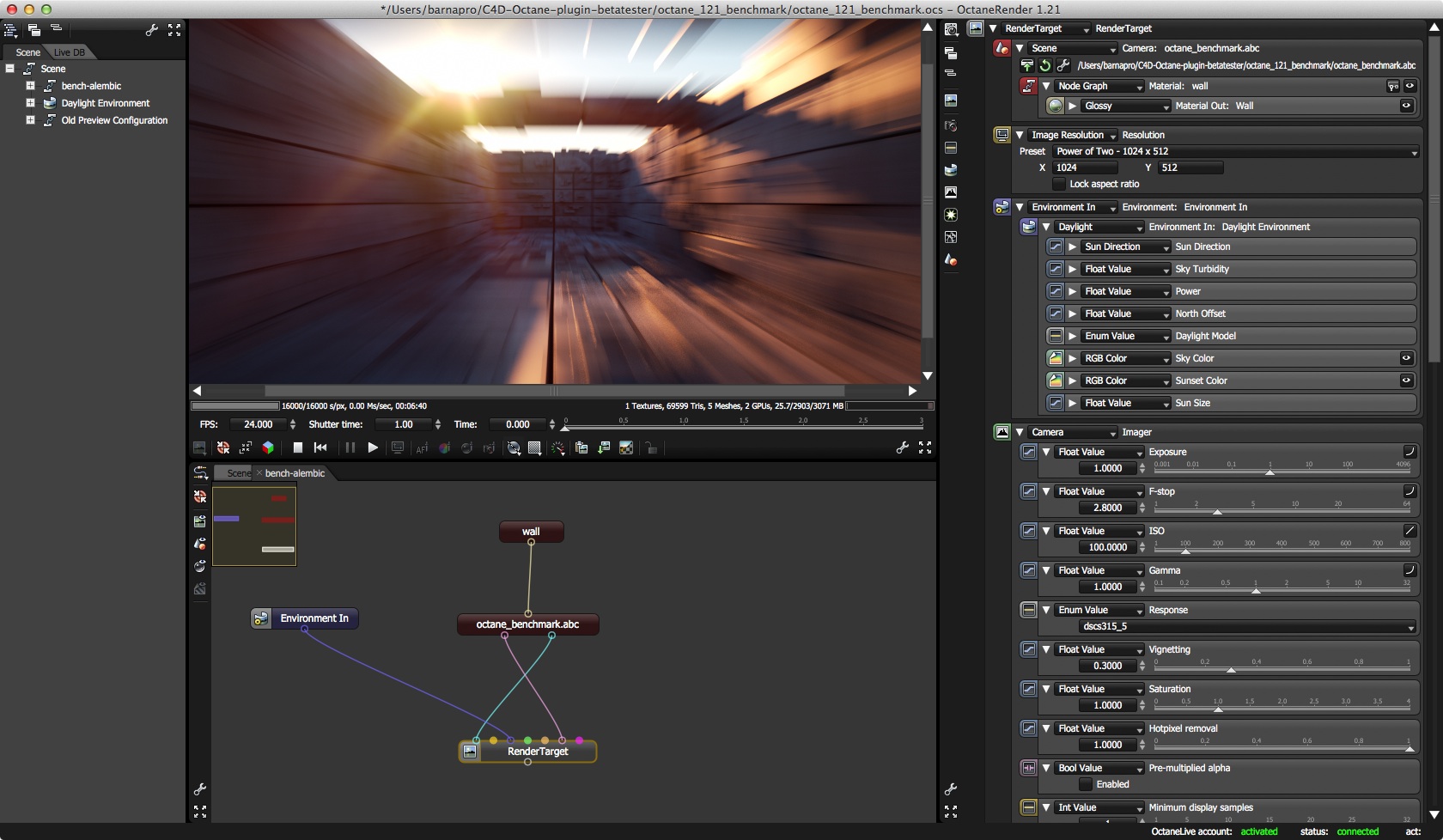The height and width of the screenshot is (840, 1443).
Task: Toggle the curve button on F-stop row
Action: 1410,491
